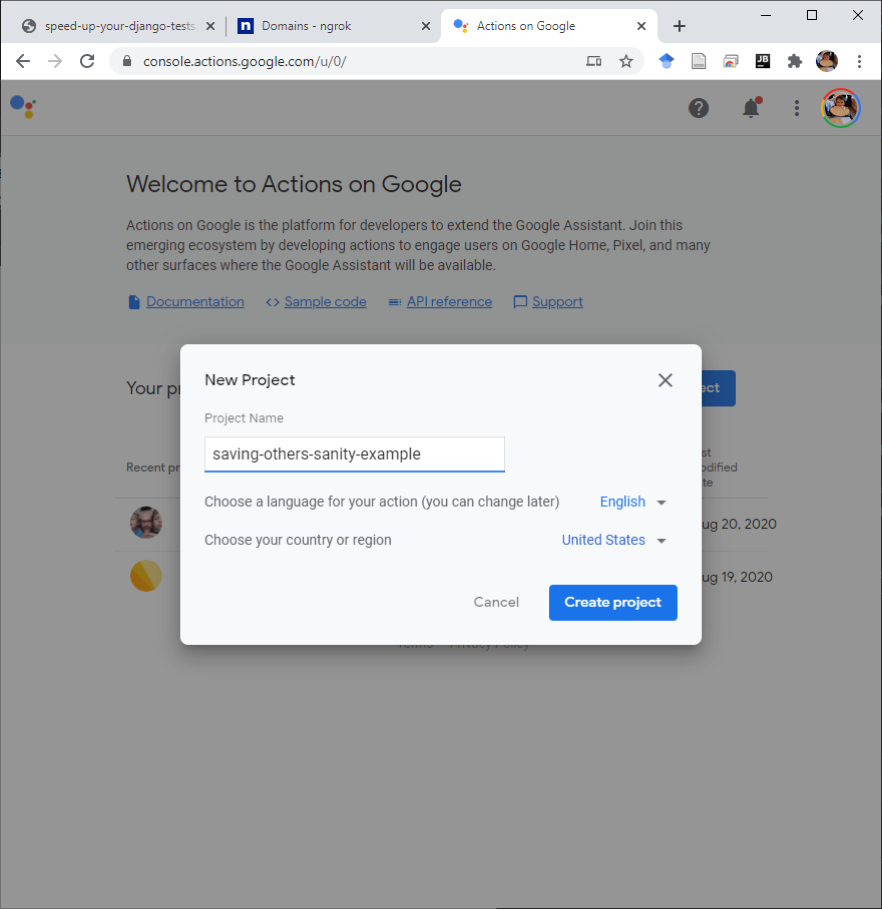Click the Create project button
The width and height of the screenshot is (882, 910).
pos(613,602)
